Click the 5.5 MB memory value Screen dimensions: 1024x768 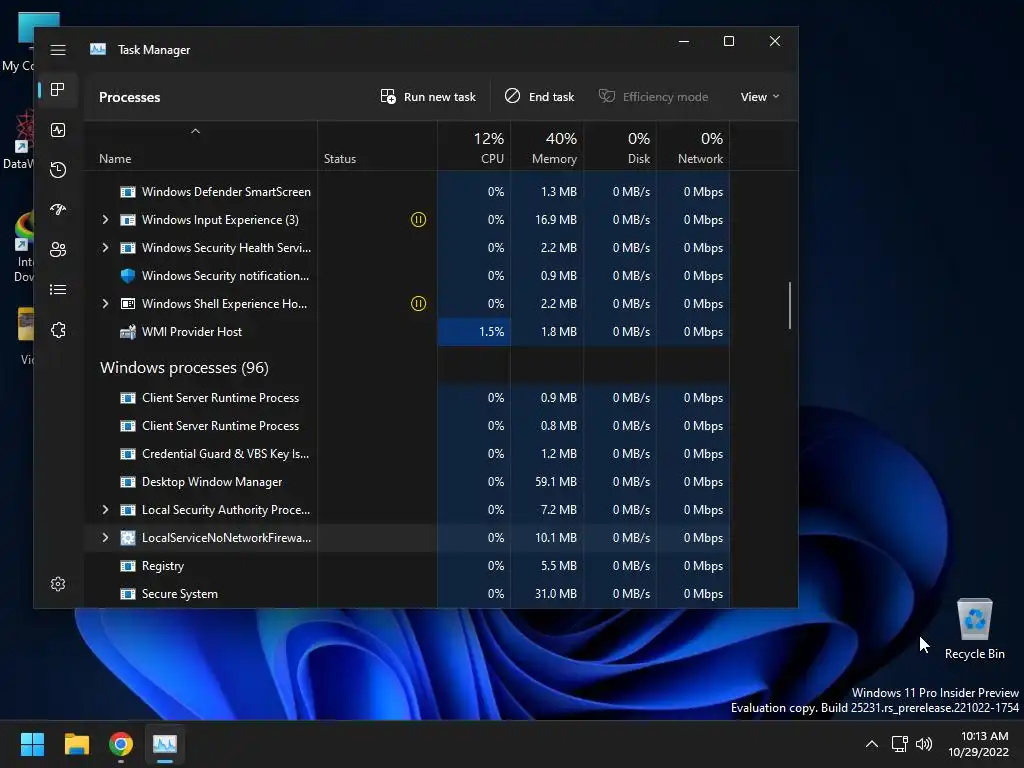(x=558, y=566)
